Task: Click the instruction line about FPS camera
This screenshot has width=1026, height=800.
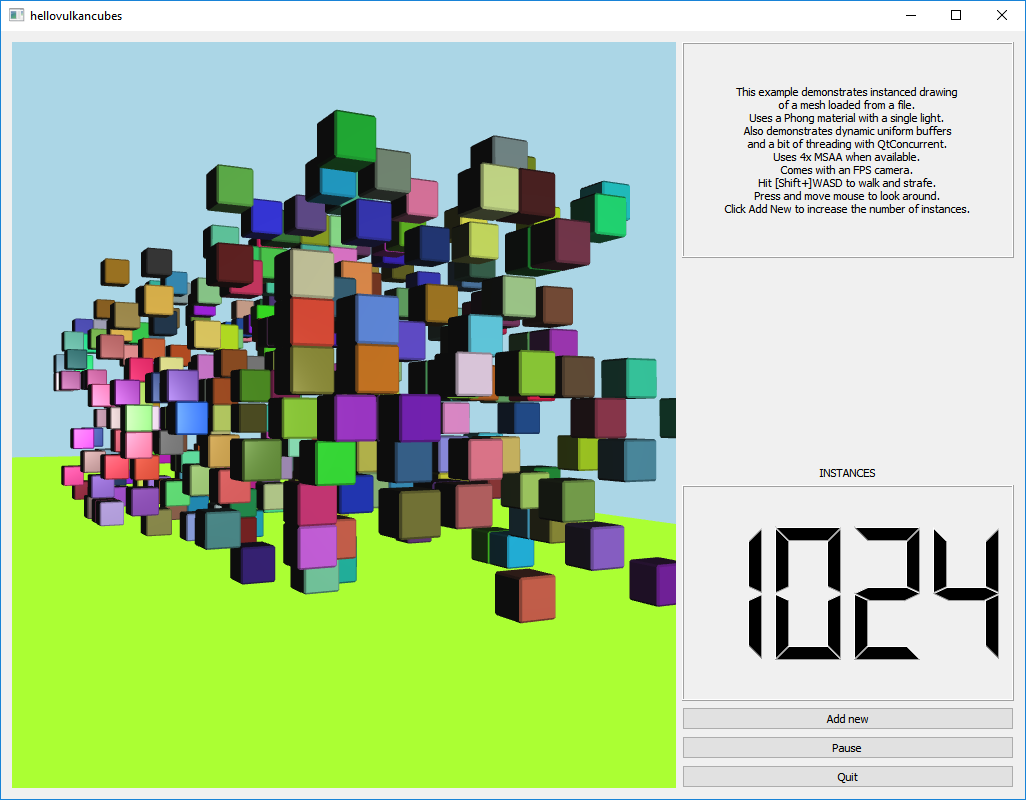Action: (x=846, y=170)
